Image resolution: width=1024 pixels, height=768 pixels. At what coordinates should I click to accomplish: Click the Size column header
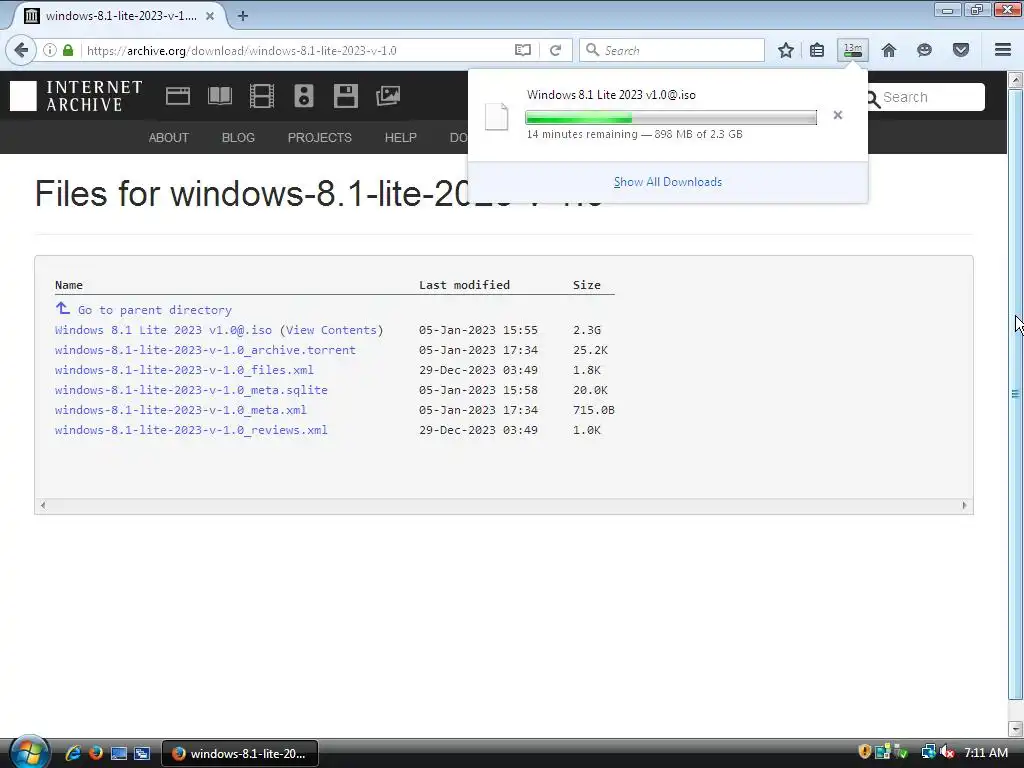click(586, 285)
